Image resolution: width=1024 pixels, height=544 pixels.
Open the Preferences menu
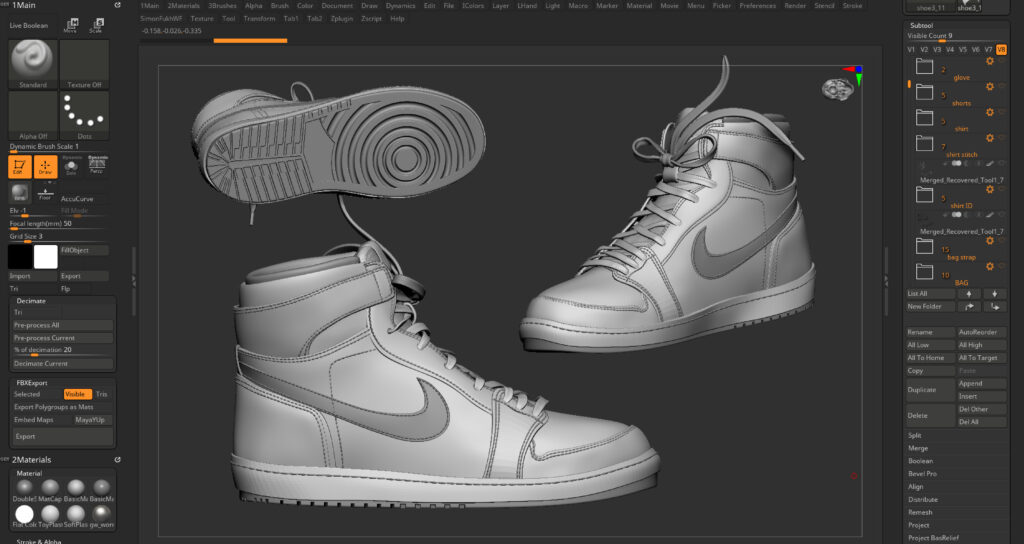758,5
